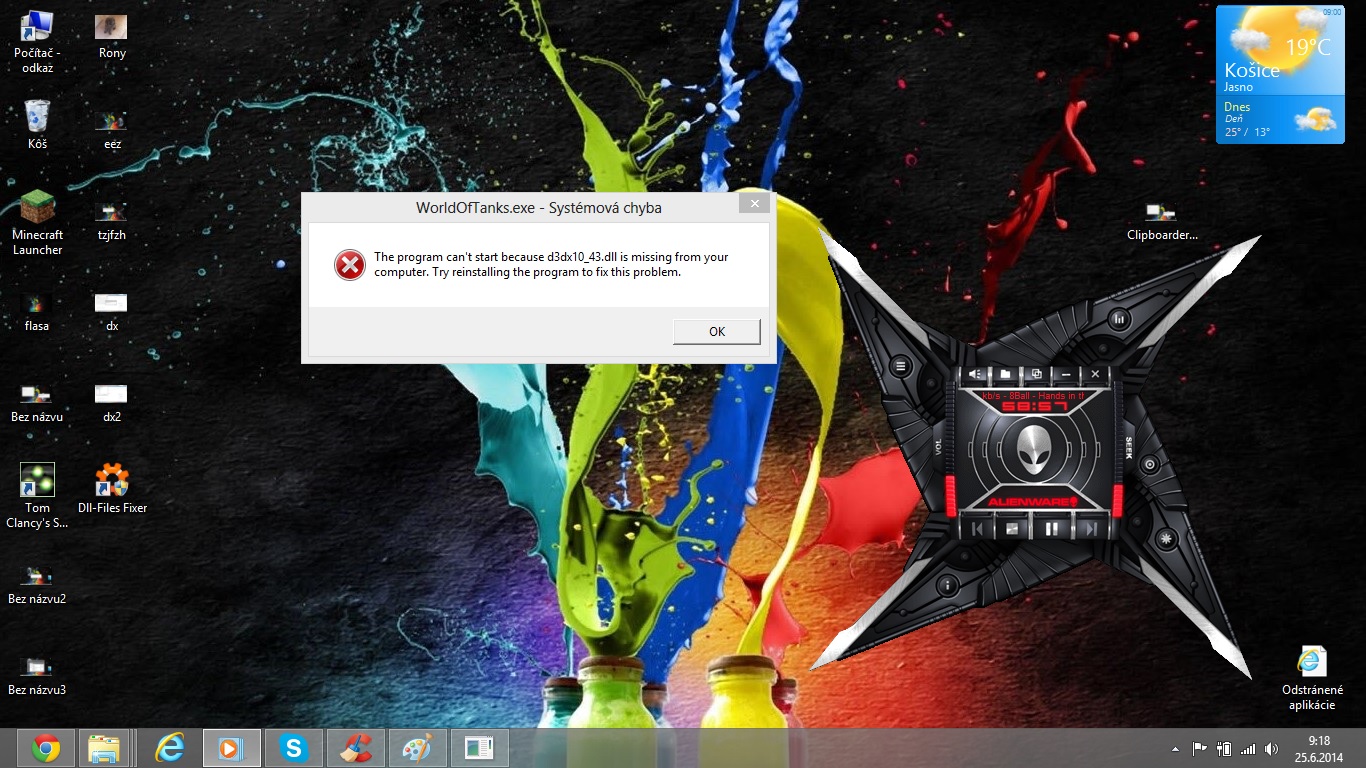Launch the Minecraft Launcher shortcut
1366x768 pixels.
pyautogui.click(x=38, y=222)
